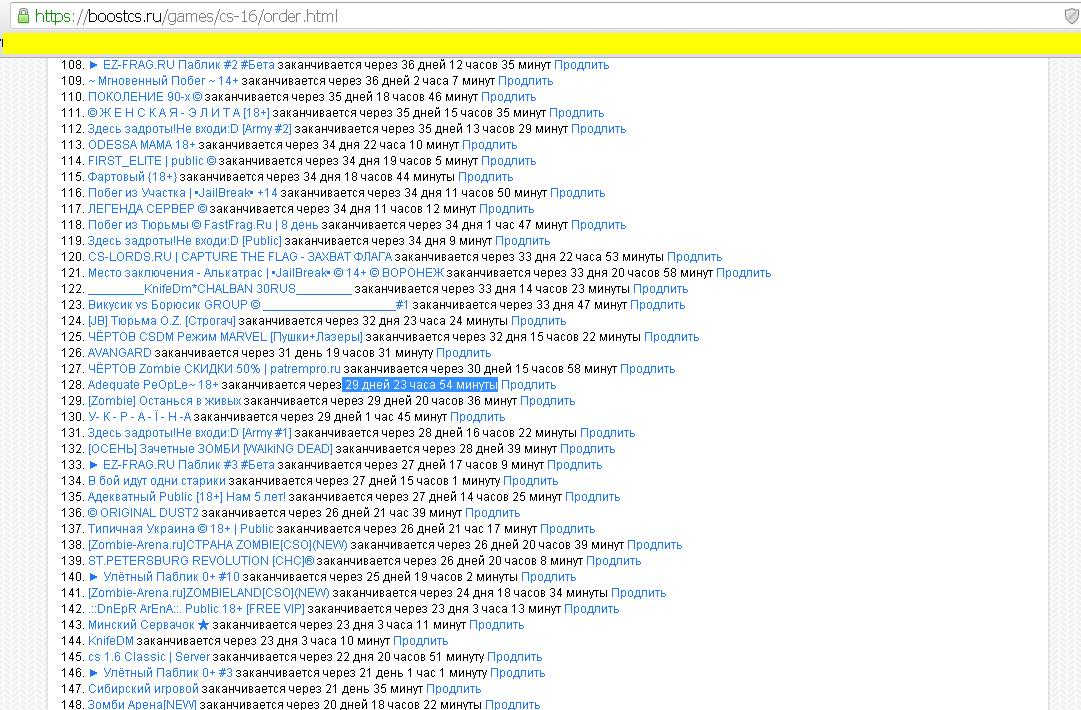Viewport: 1081px width, 710px height.
Task: Open ORIGINAL DUST2 server link
Action: coord(143,513)
